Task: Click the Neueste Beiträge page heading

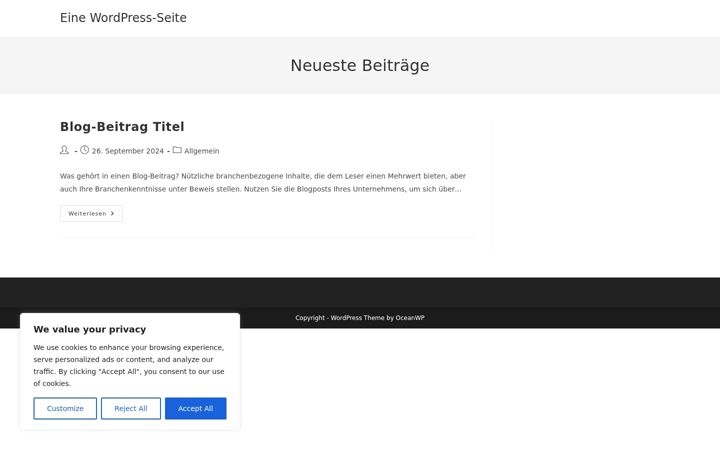Action: coord(360,65)
